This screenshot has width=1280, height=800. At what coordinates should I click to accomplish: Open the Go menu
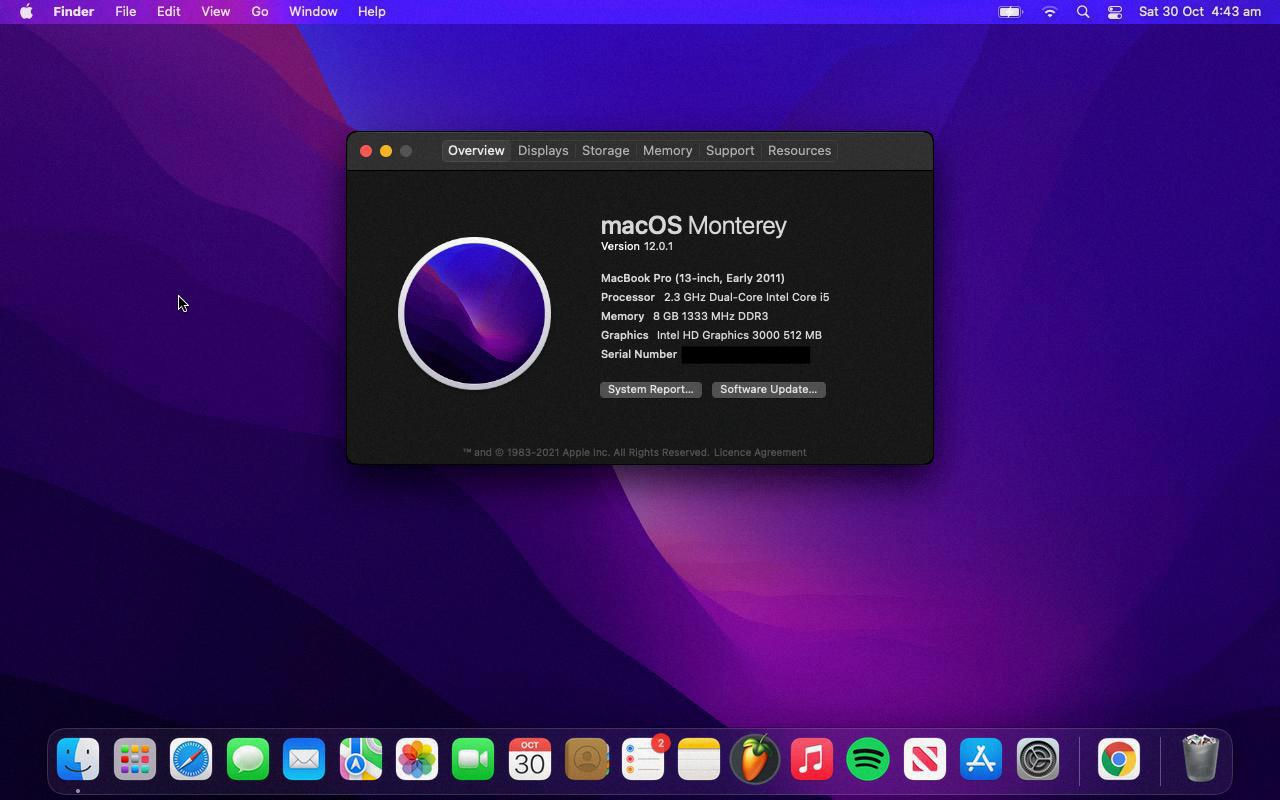(x=259, y=12)
